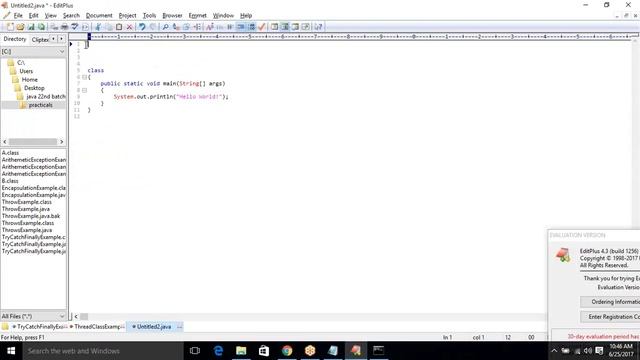Click the Spell check toolbar icon
This screenshot has height=360, width=640.
pos(75,27)
